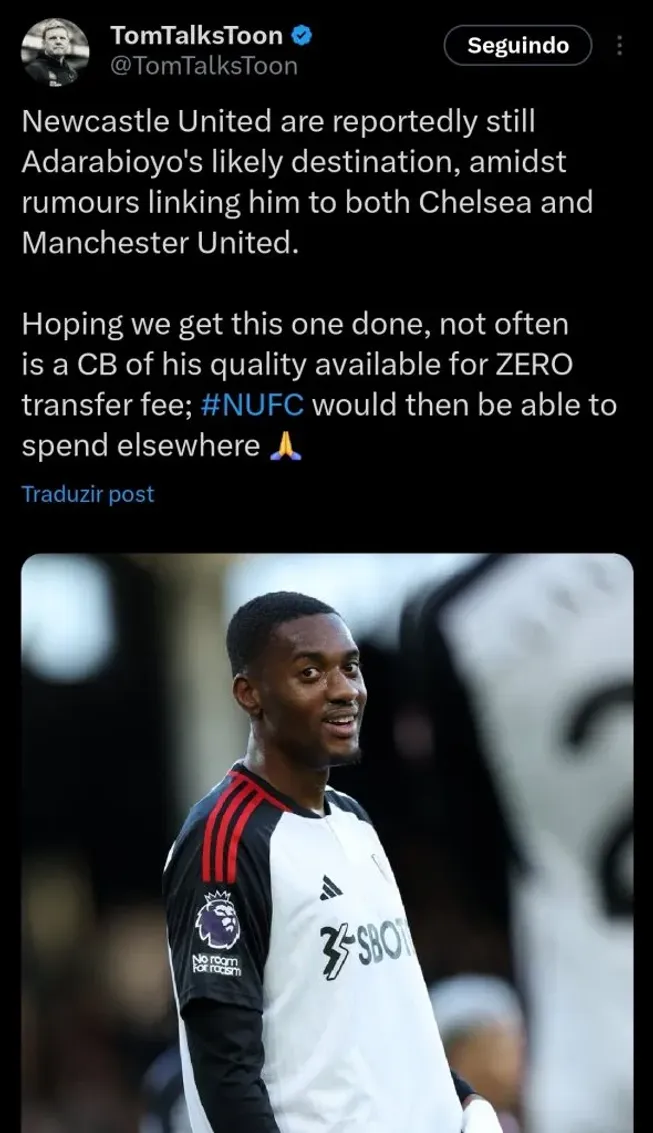This screenshot has width=653, height=1133.
Task: Open the TomTalksToon display name
Action: pyautogui.click(x=196, y=35)
